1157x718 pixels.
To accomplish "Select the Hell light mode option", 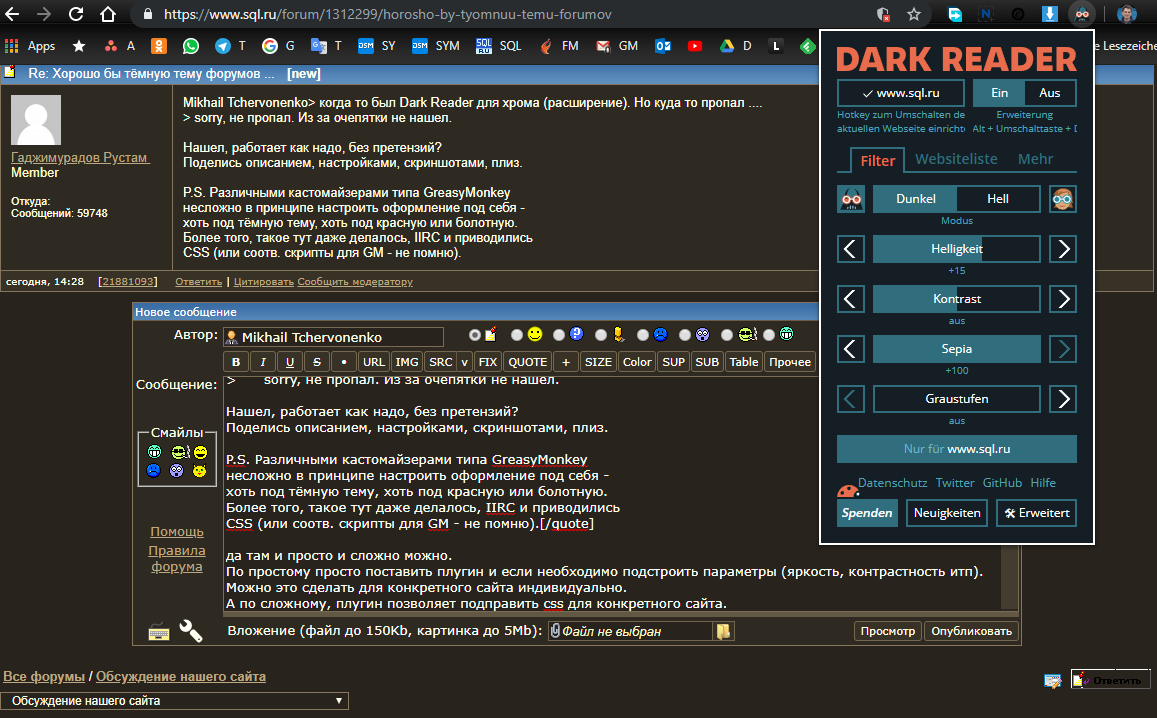I will coord(998,199).
